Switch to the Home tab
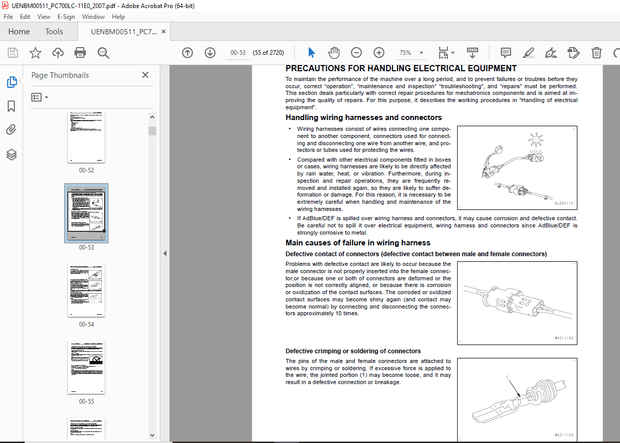Screen dimensions: 620x443 coord(19,32)
